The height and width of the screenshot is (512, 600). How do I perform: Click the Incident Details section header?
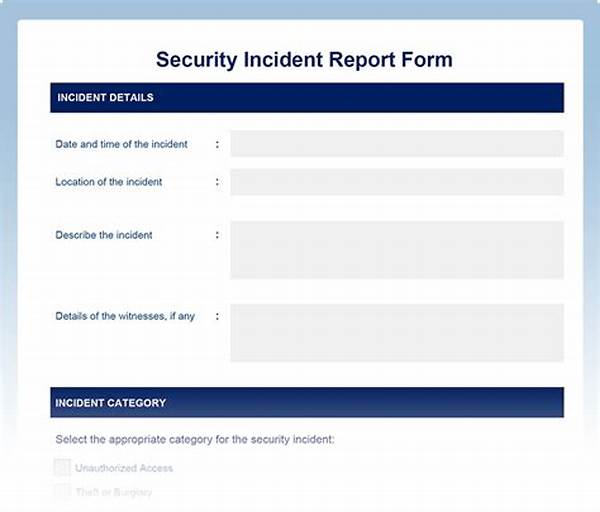105,98
